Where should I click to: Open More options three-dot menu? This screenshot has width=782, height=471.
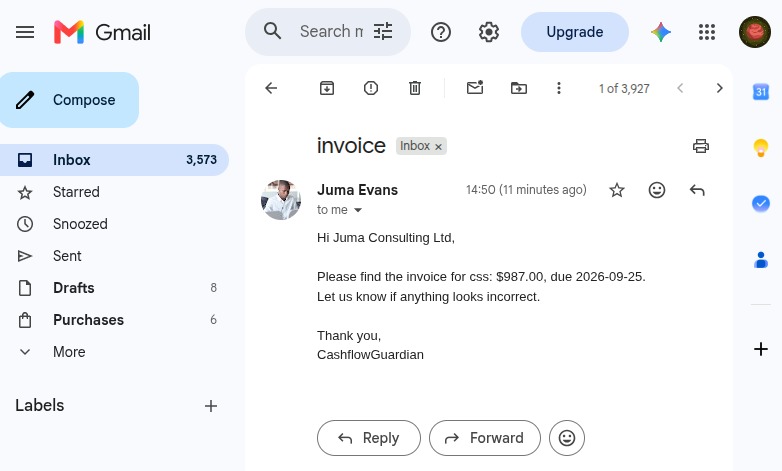(x=559, y=88)
